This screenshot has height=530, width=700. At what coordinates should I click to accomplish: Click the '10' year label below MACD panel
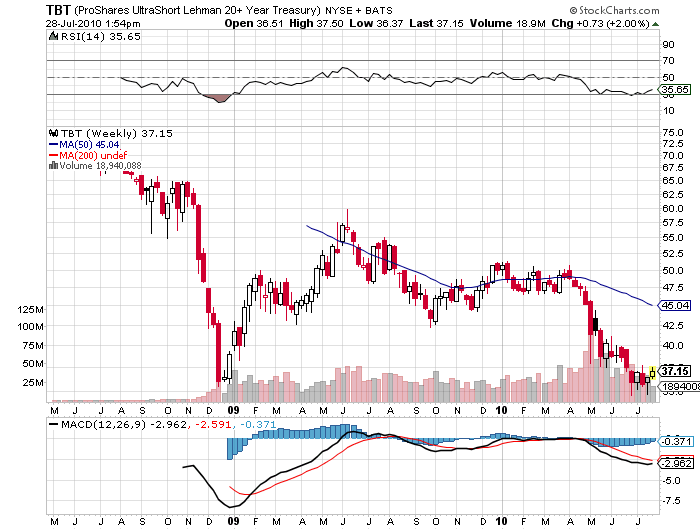click(x=501, y=521)
